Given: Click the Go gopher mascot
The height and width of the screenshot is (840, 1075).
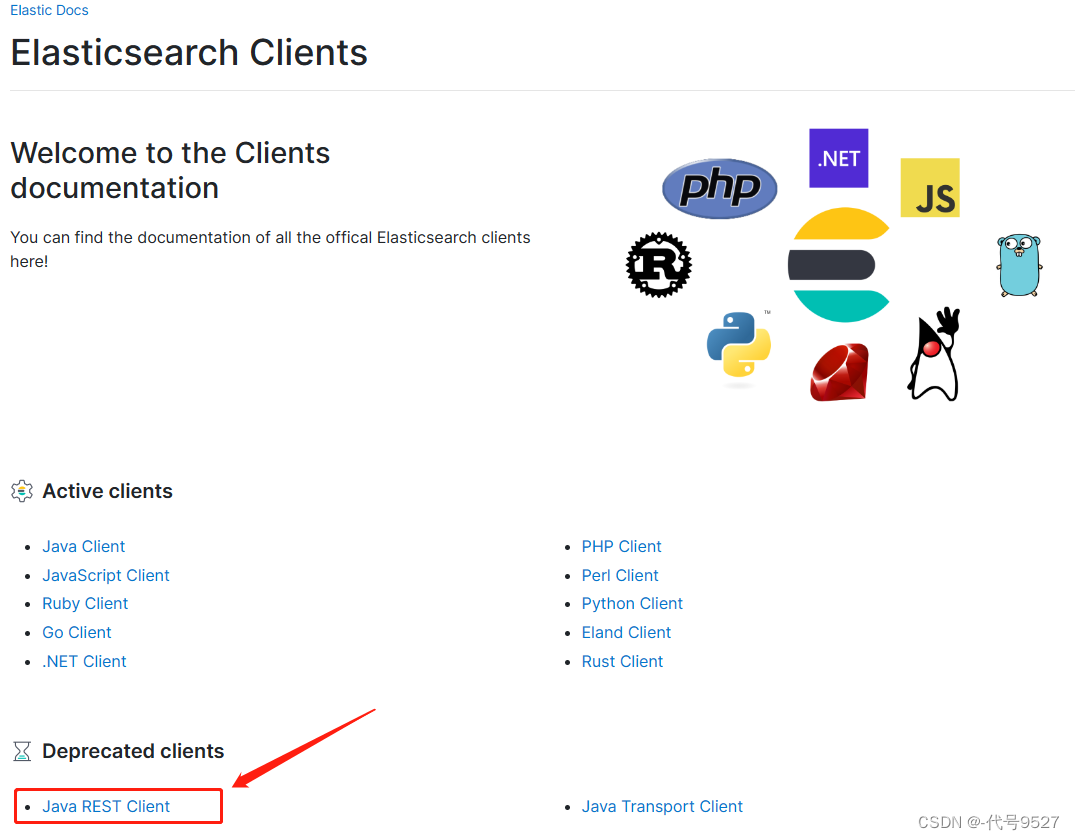Looking at the screenshot, I should coord(1019,265).
